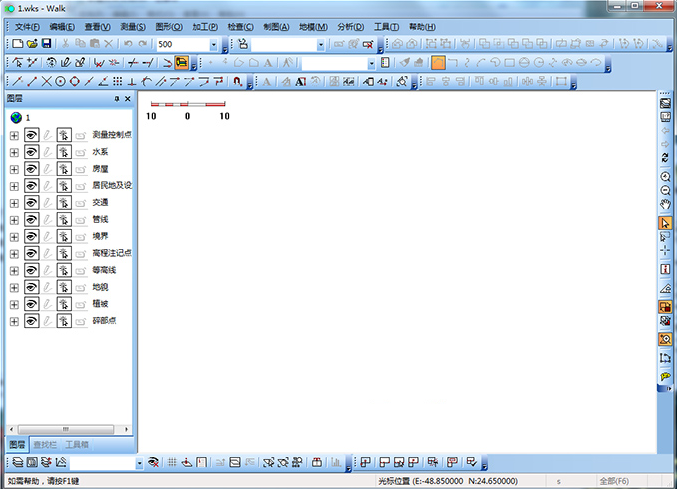Open the scale 500 dropdown
This screenshot has height=489, width=677.
click(x=213, y=44)
